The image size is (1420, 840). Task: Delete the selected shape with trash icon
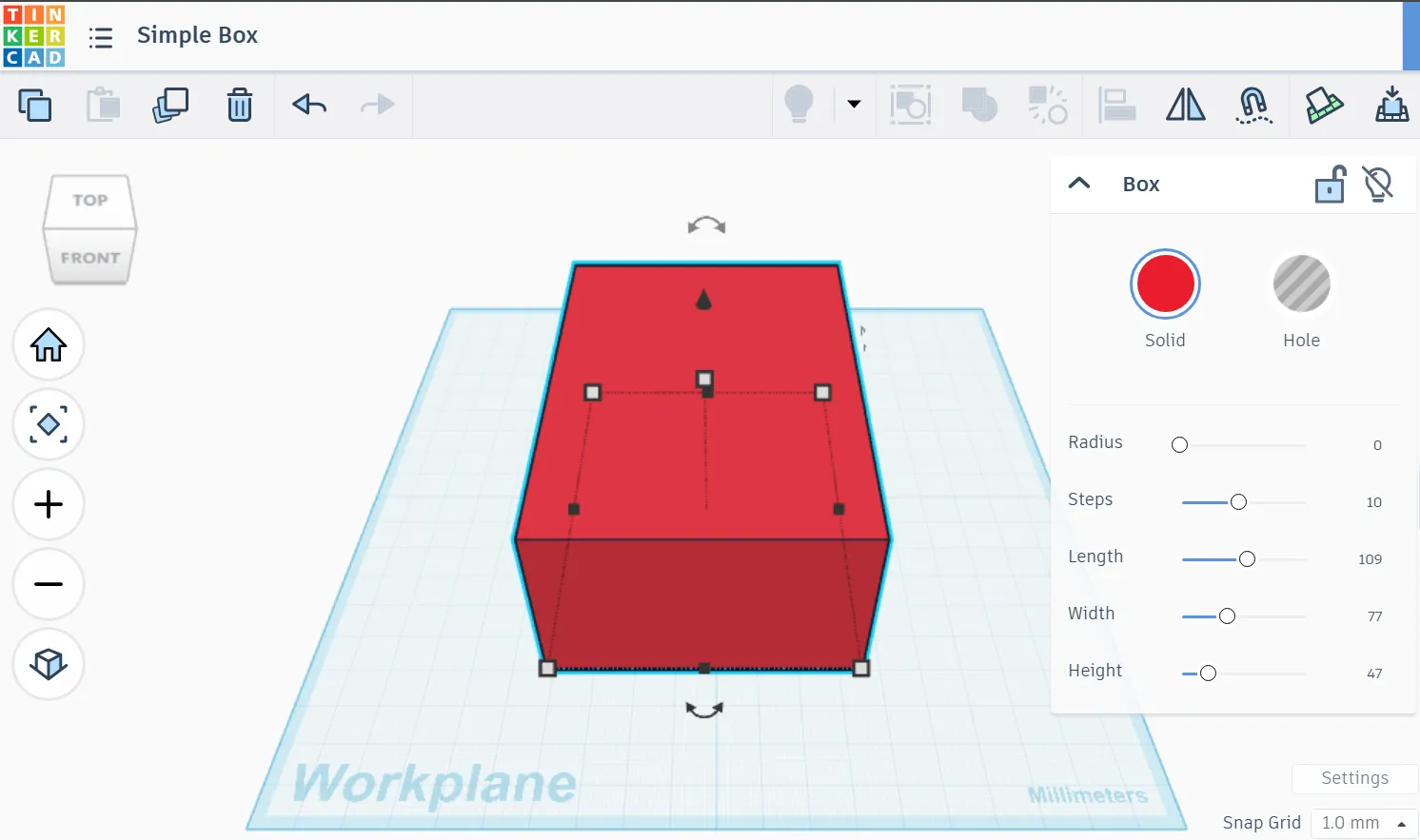pyautogui.click(x=240, y=105)
